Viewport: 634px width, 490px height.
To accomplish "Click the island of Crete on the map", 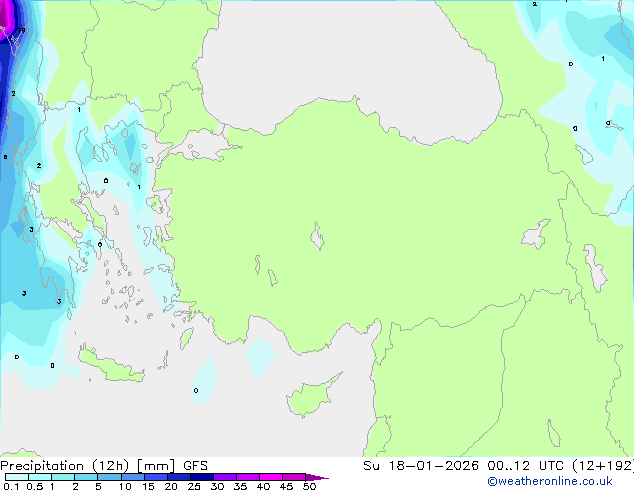I will tap(111, 365).
